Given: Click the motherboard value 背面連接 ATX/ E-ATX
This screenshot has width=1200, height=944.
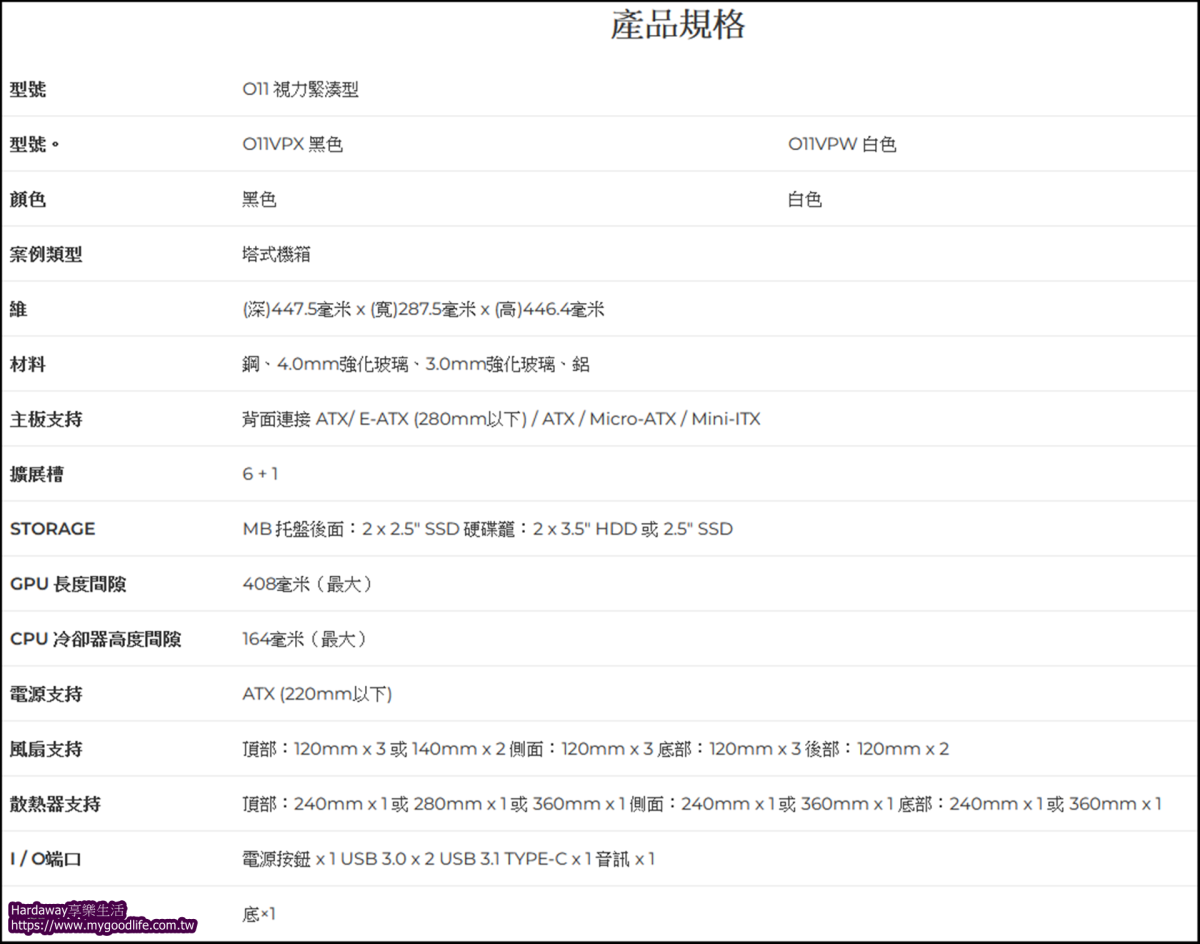Looking at the screenshot, I should pos(501,420).
